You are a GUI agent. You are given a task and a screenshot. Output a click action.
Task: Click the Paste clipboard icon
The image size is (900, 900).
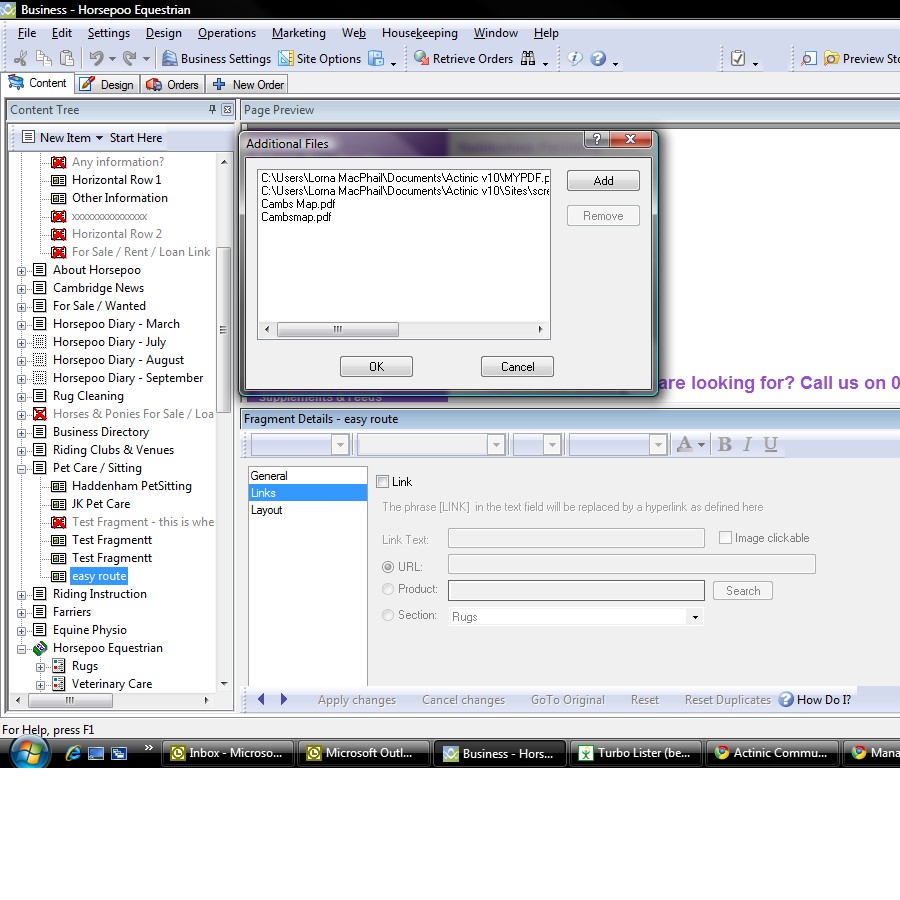66,59
